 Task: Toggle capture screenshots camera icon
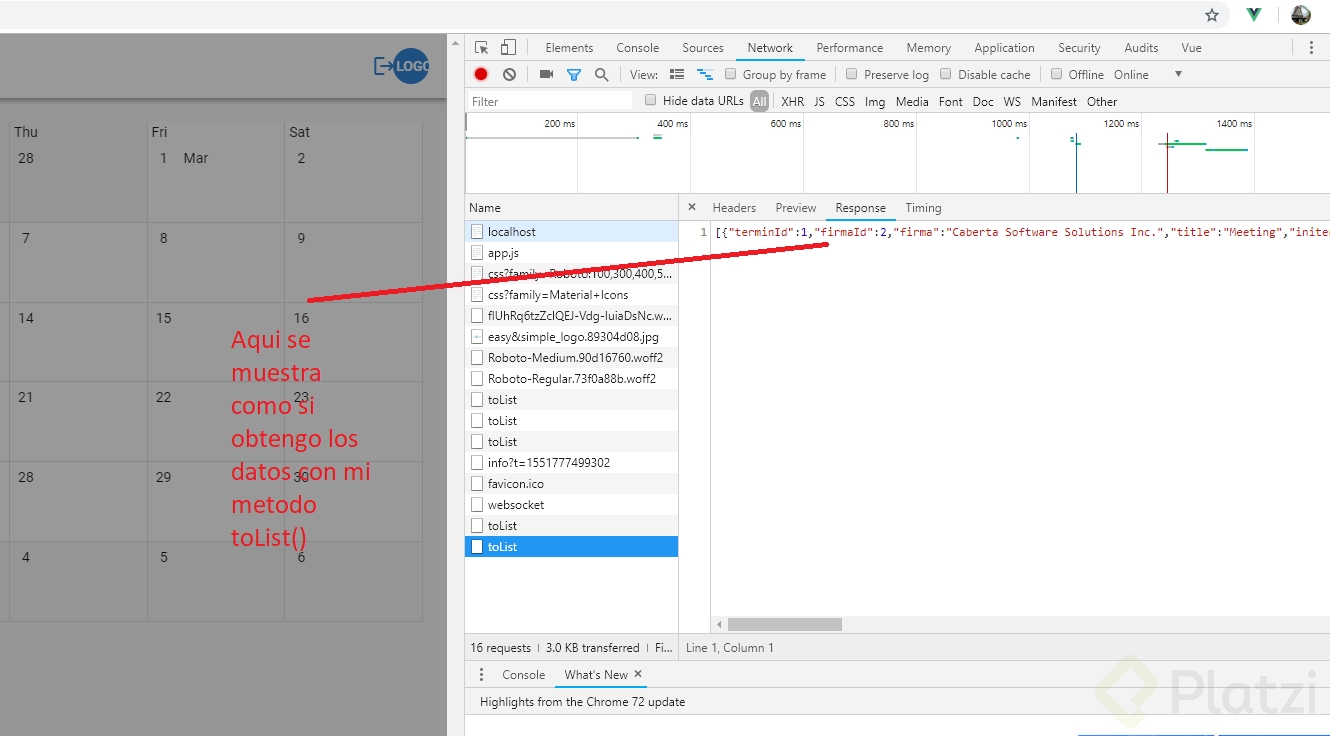[546, 74]
